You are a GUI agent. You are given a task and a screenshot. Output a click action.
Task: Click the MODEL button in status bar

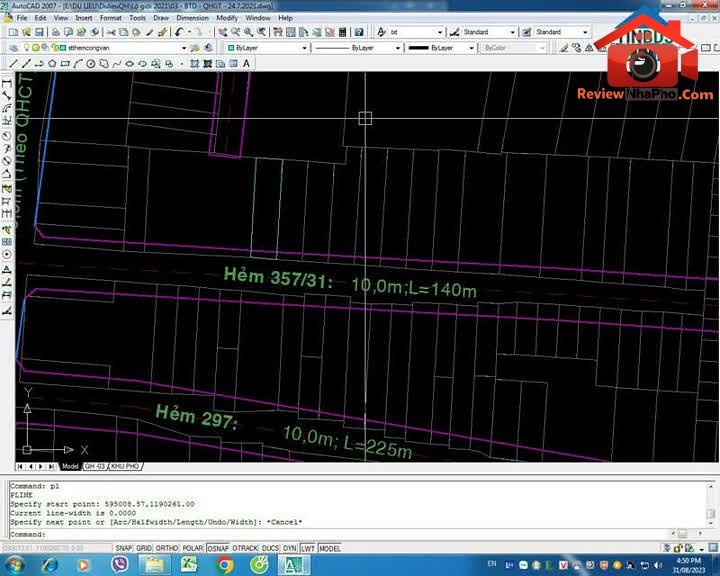click(x=330, y=548)
